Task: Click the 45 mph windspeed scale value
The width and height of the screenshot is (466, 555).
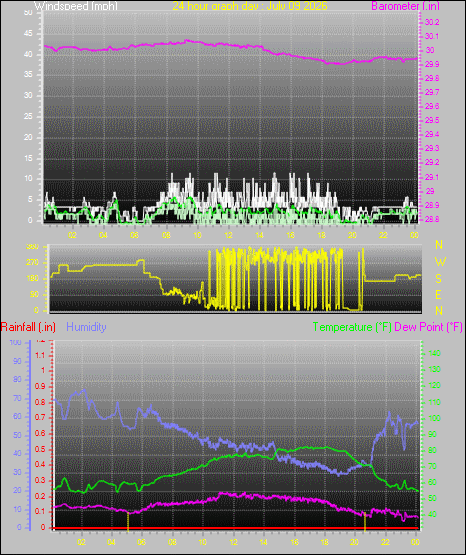Action: point(28,34)
